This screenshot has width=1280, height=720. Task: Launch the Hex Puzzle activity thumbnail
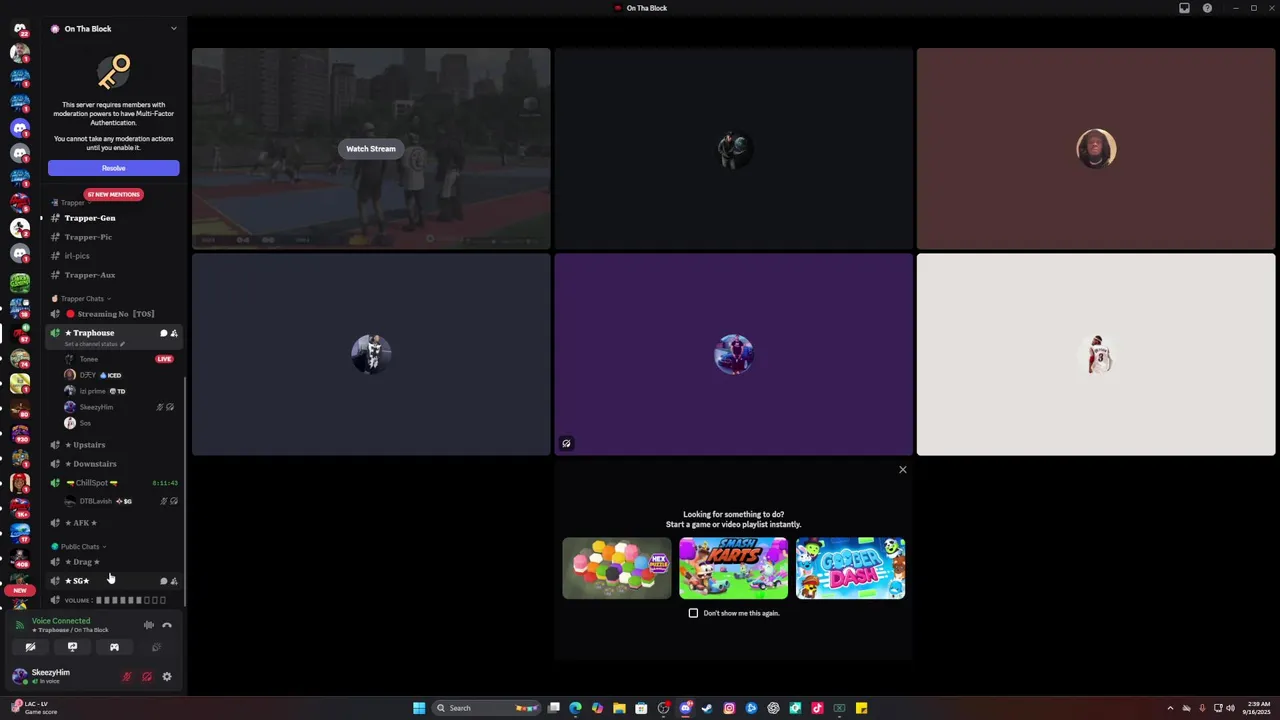click(x=617, y=568)
